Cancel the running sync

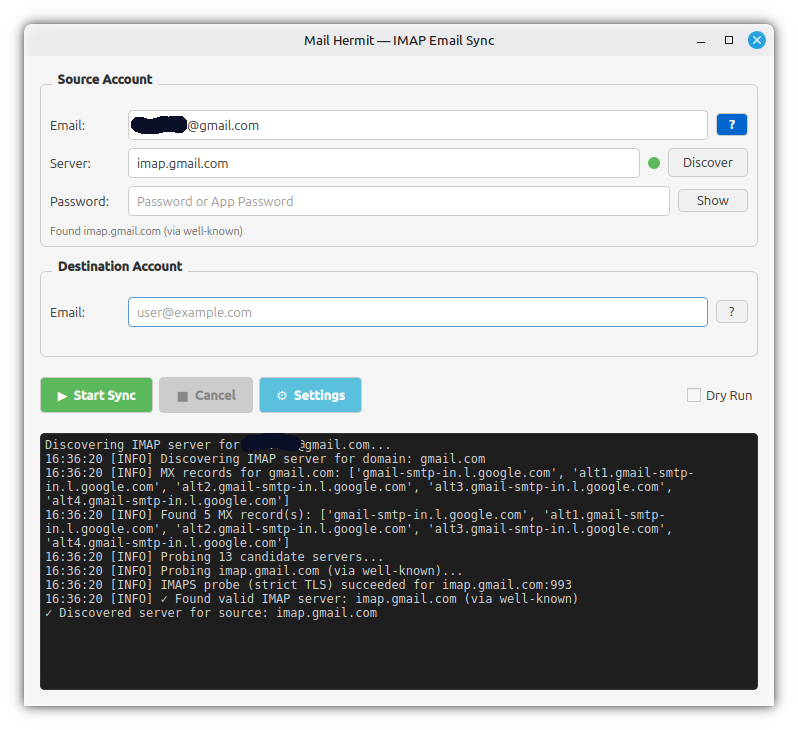click(x=206, y=395)
